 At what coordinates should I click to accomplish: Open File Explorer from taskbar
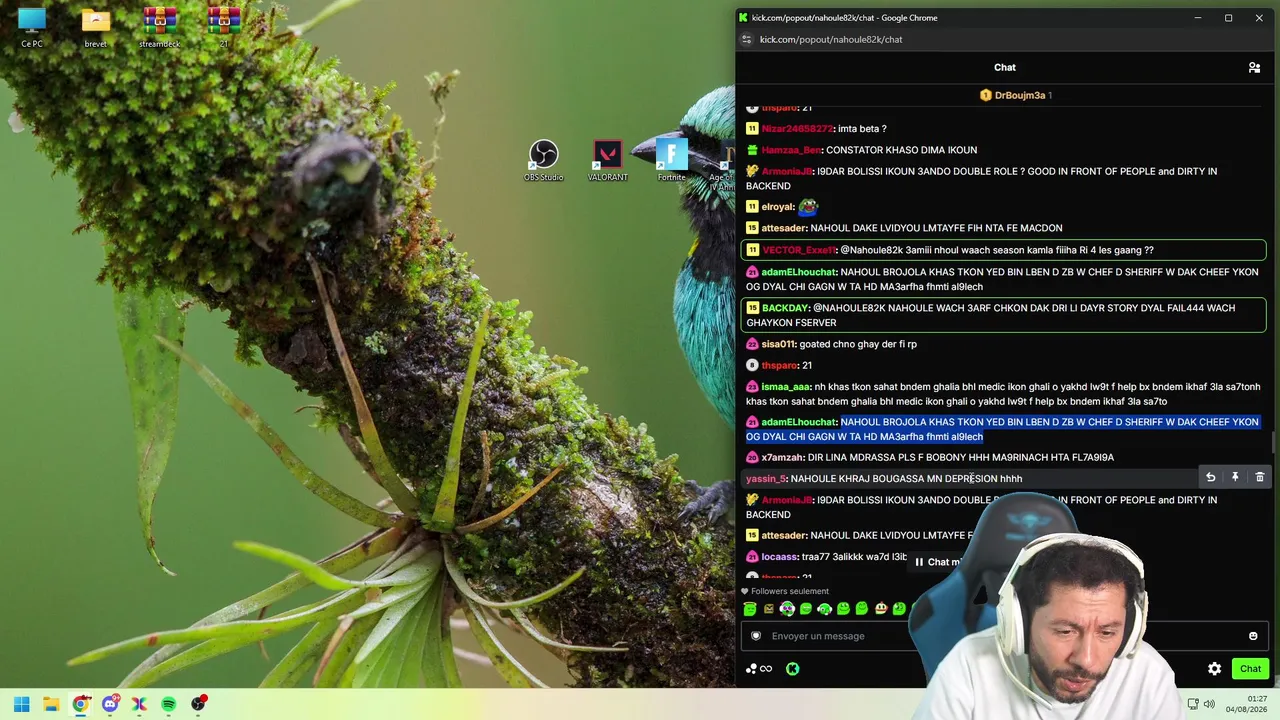point(51,704)
